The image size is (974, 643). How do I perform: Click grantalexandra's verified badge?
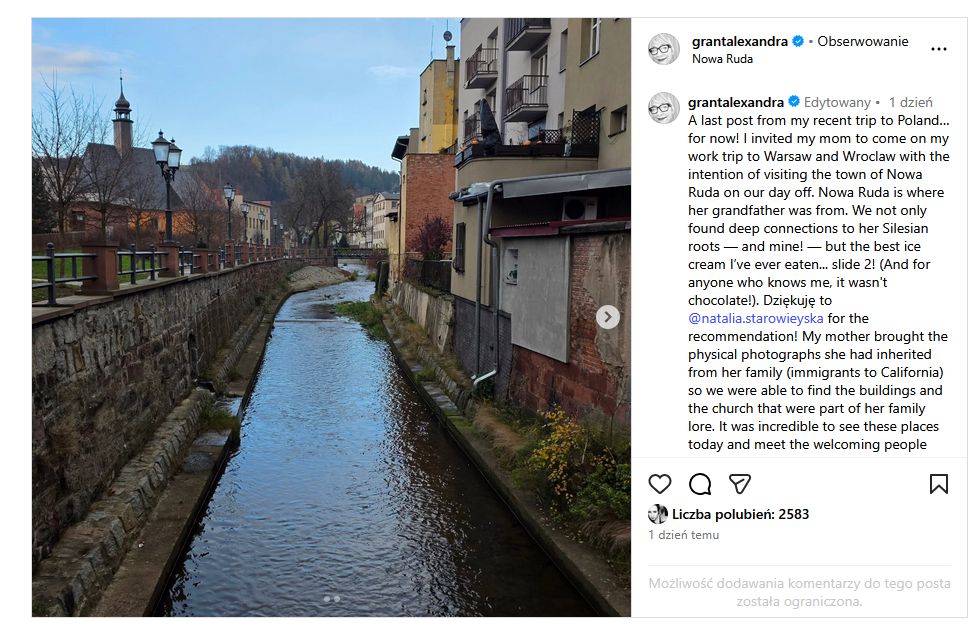click(x=797, y=42)
